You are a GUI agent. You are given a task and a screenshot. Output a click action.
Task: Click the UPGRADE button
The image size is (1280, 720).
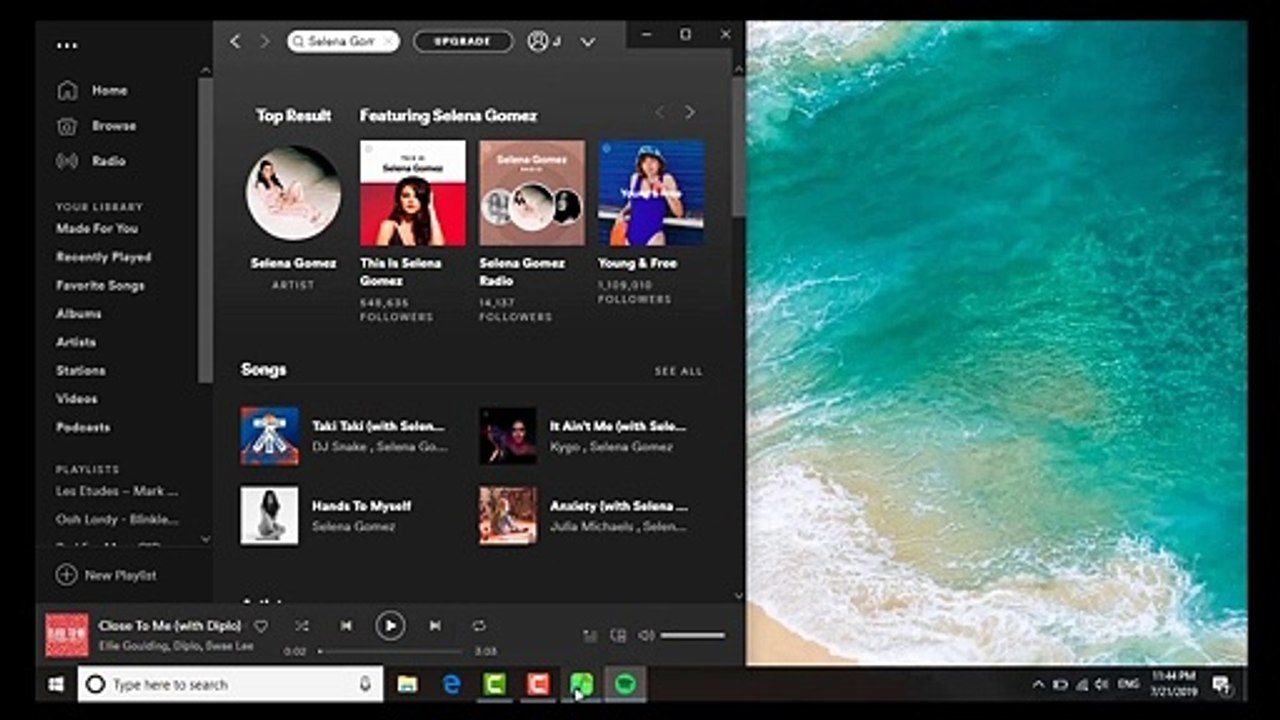[x=463, y=41]
